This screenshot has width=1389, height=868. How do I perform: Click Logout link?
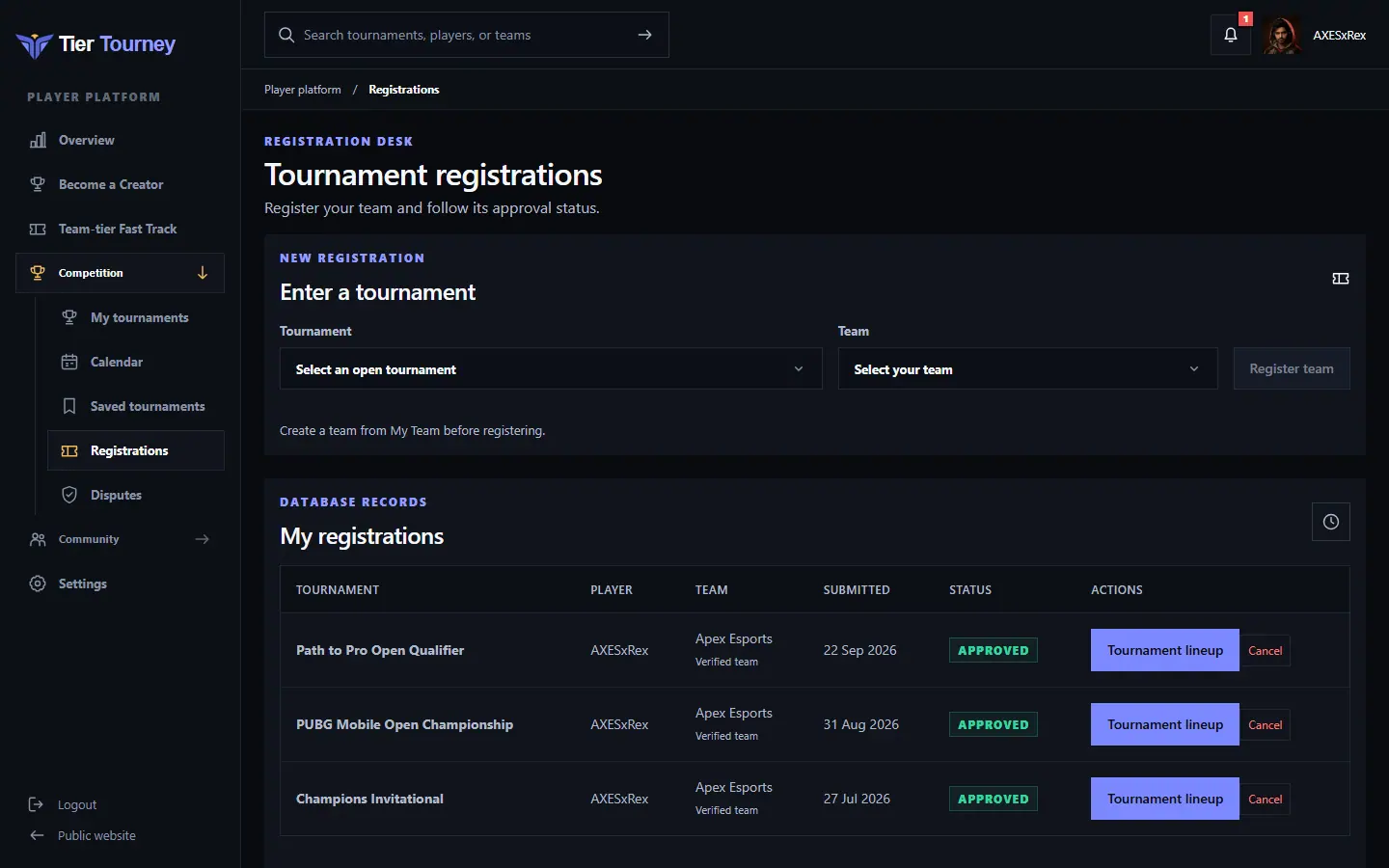(77, 804)
